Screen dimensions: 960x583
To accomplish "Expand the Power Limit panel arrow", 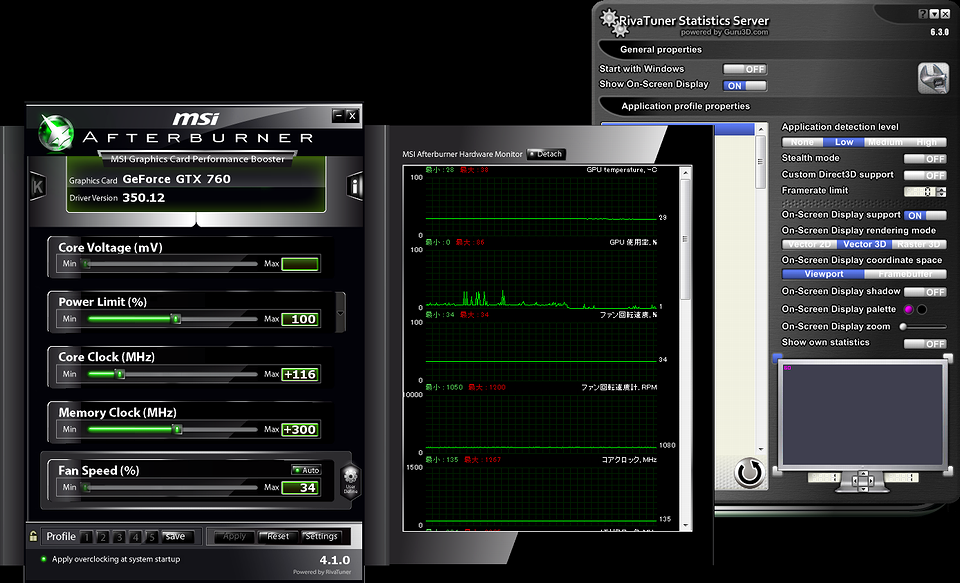I will coord(340,313).
